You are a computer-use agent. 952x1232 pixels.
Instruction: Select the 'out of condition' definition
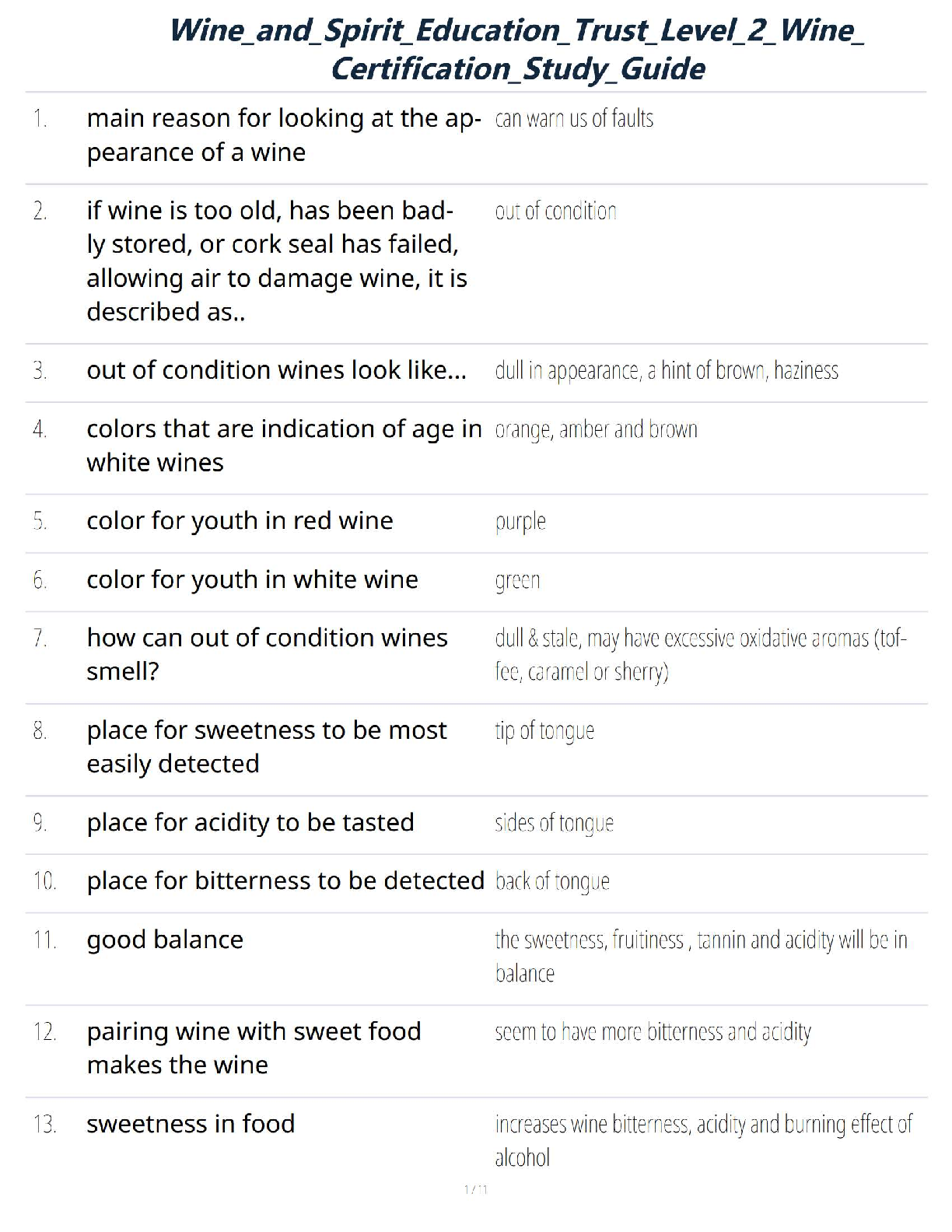pyautogui.click(x=555, y=211)
